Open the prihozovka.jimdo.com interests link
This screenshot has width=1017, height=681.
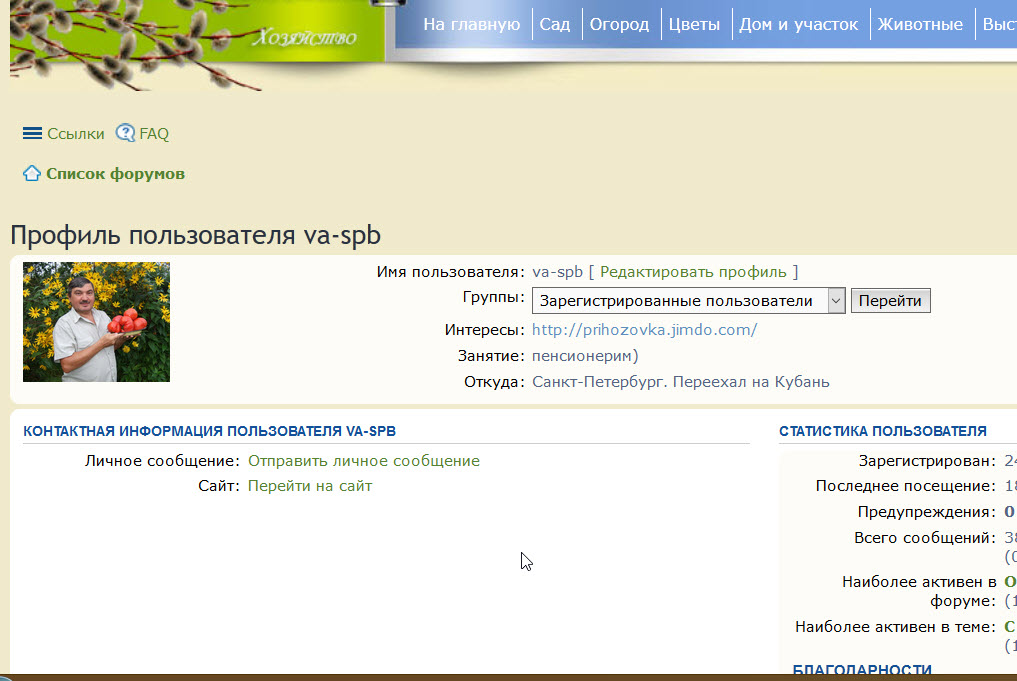(644, 330)
